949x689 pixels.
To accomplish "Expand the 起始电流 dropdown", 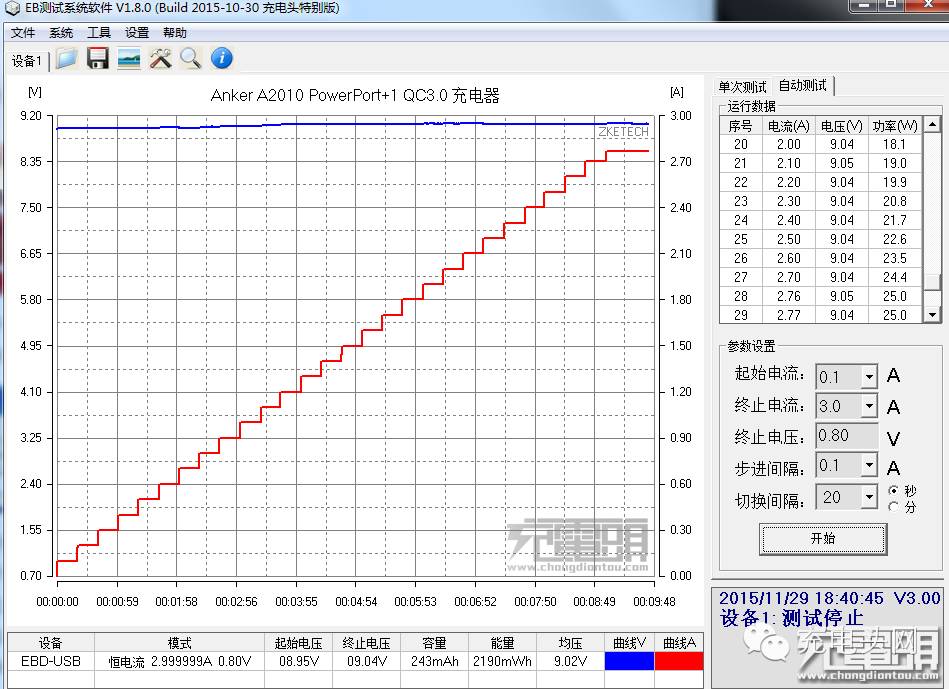I will 869,377.
